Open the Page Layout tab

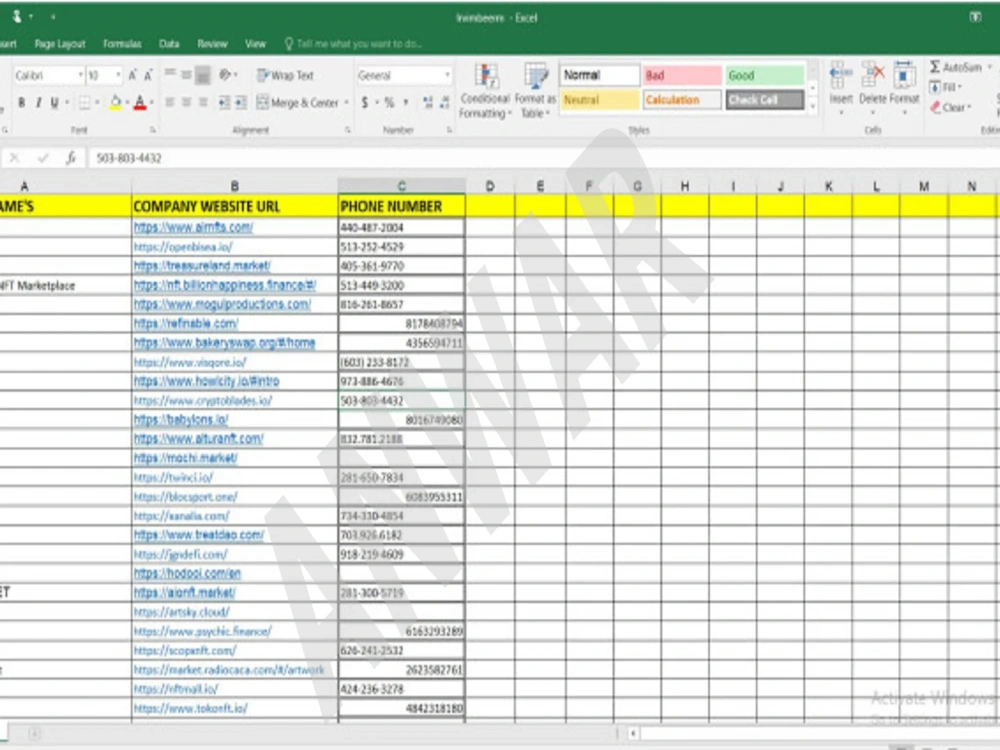click(60, 44)
